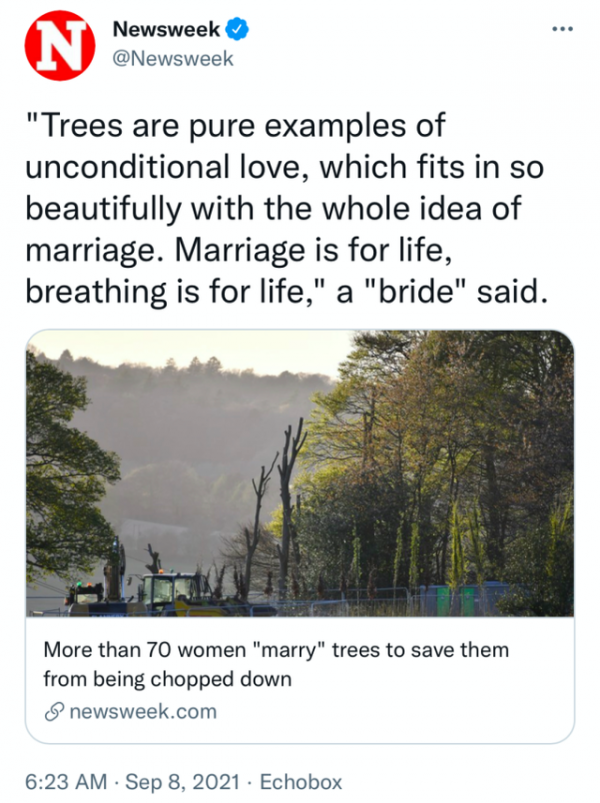Click the @Newsweek handle
The width and height of the screenshot is (600, 803).
(x=173, y=58)
